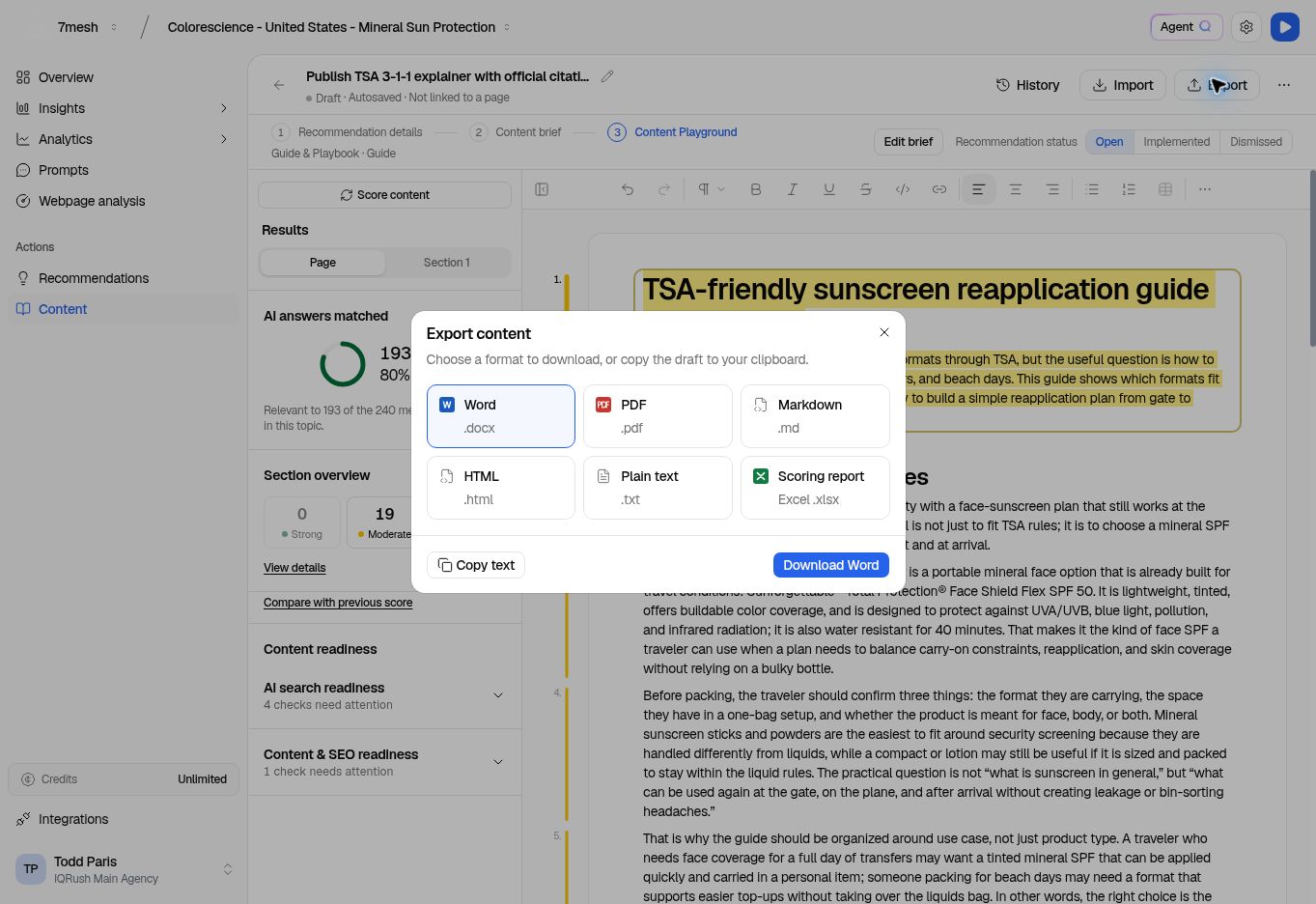Set recommendation status to Open
Screen dimensions: 1316x904
(1109, 142)
